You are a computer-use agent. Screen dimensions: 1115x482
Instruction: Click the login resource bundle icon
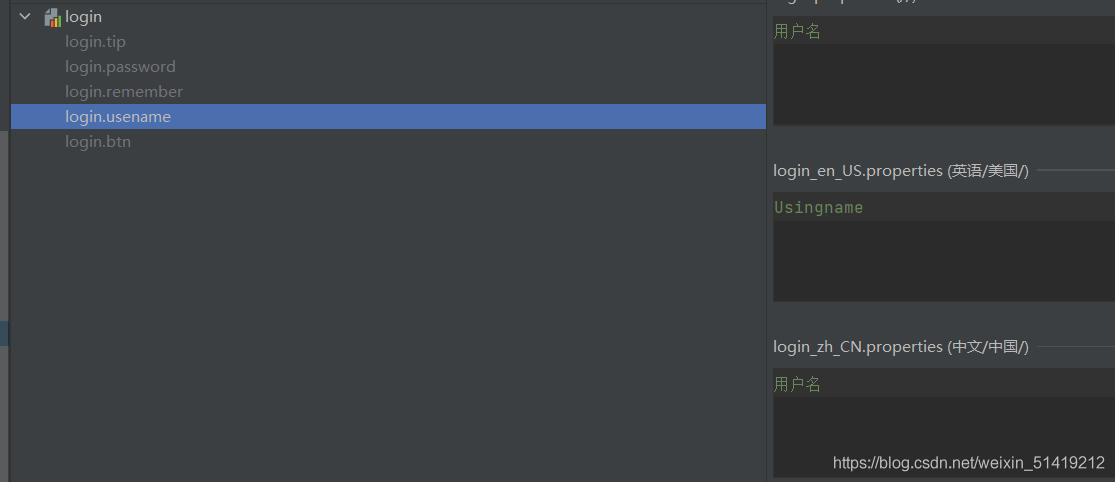coord(53,17)
